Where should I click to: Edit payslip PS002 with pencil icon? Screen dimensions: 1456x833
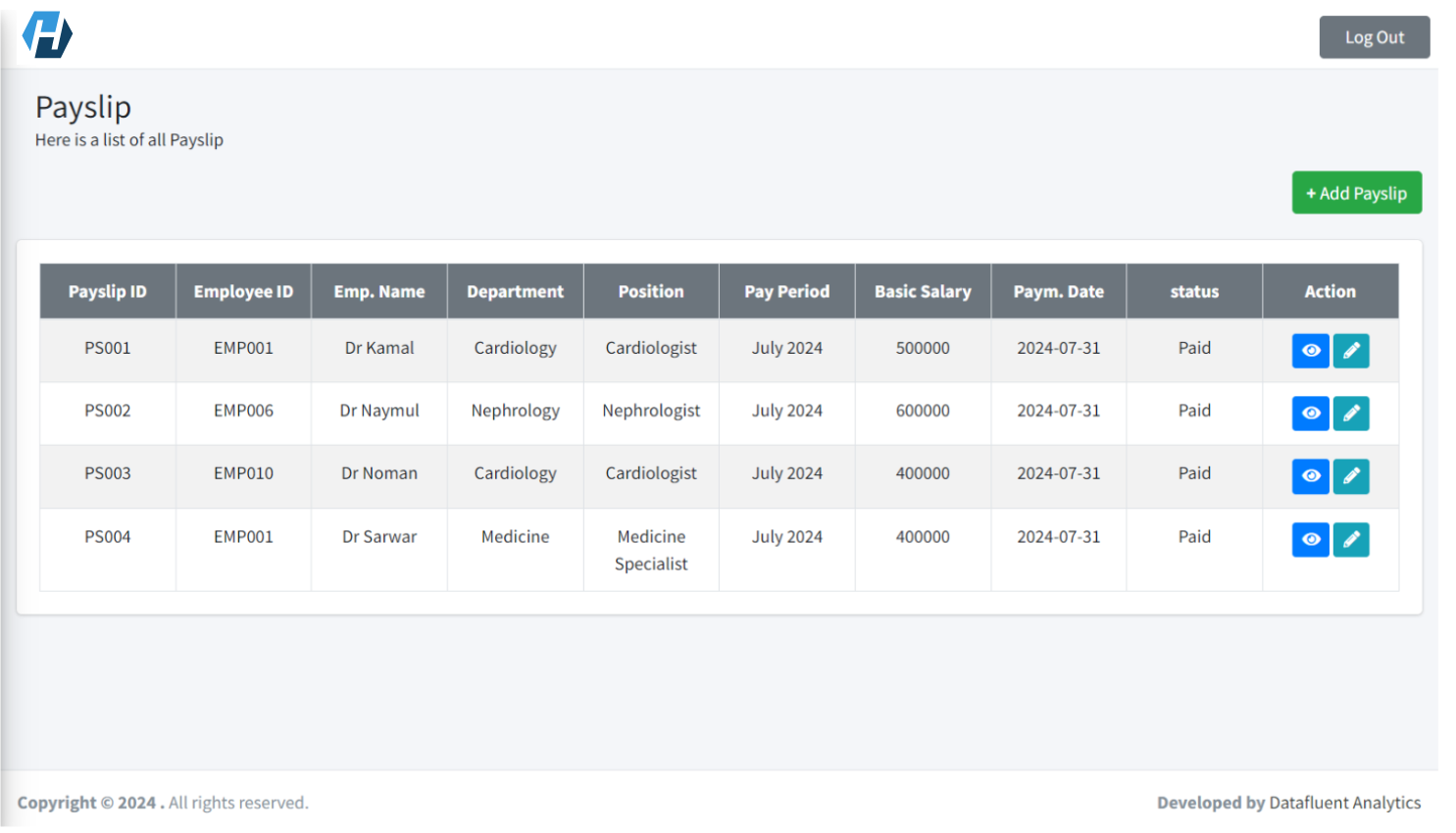pyautogui.click(x=1351, y=414)
